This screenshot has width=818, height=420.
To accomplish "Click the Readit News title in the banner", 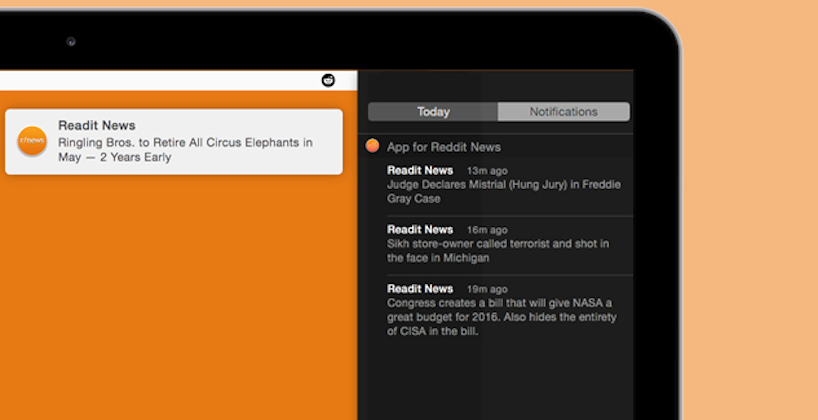I will coord(97,125).
